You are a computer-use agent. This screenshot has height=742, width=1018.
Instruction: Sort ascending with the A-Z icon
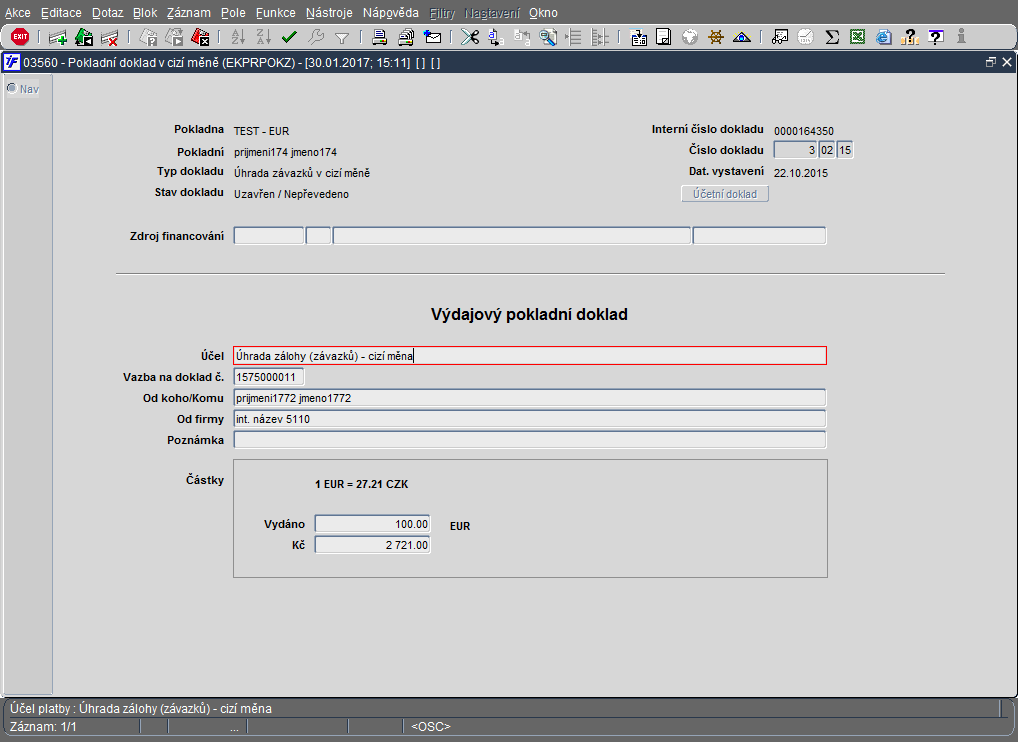point(238,38)
